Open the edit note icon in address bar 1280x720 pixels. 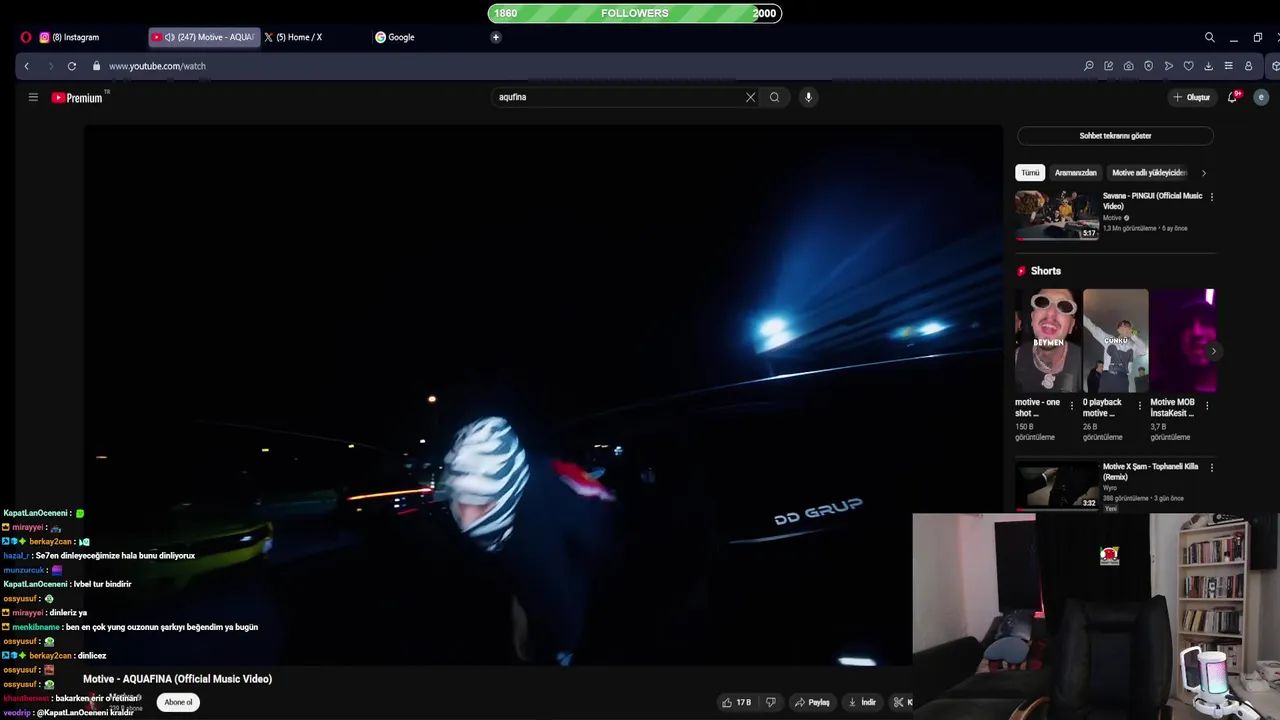(1109, 66)
